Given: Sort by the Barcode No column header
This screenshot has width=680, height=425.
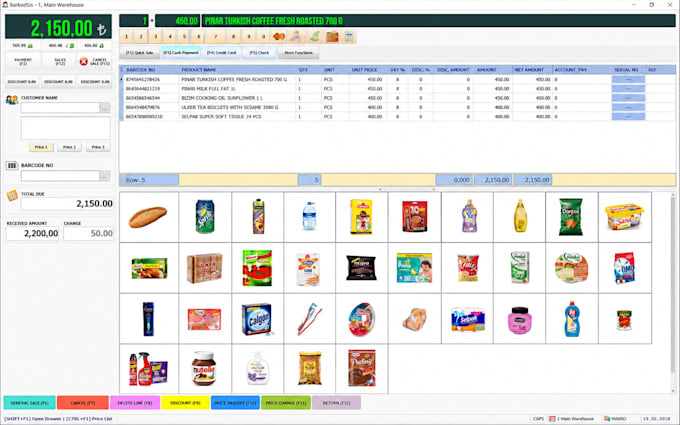Looking at the screenshot, I should pyautogui.click(x=151, y=70).
